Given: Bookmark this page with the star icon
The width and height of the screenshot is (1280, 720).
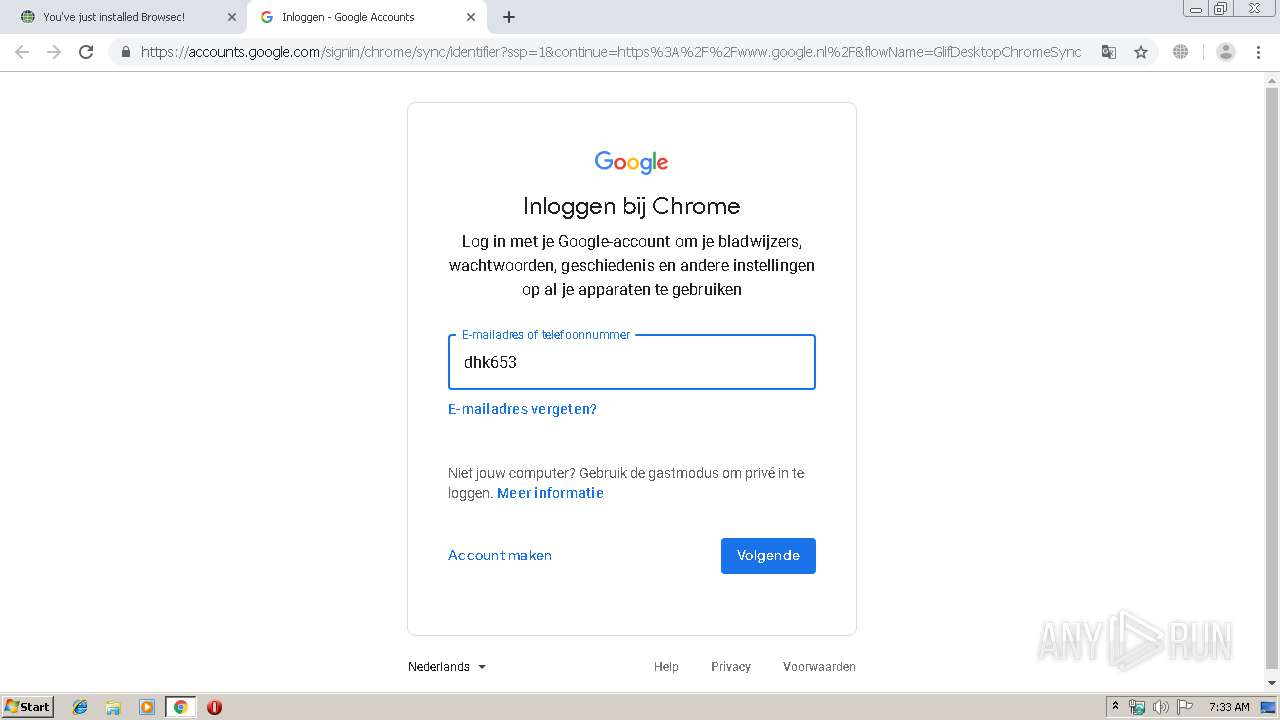Looking at the screenshot, I should pos(1141,52).
